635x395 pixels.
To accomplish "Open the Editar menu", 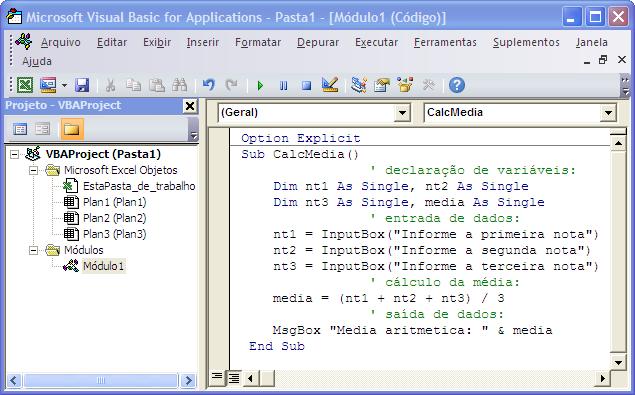I will point(112,42).
